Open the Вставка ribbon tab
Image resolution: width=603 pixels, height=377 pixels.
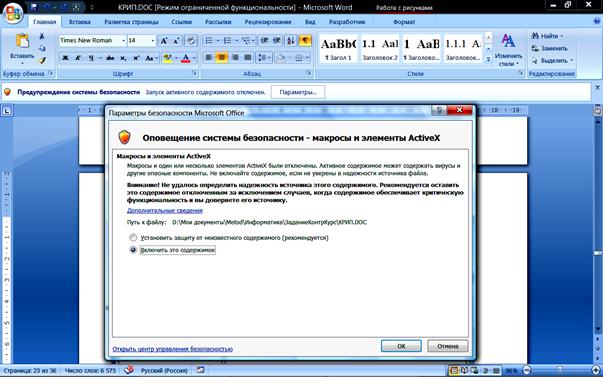tap(80, 22)
